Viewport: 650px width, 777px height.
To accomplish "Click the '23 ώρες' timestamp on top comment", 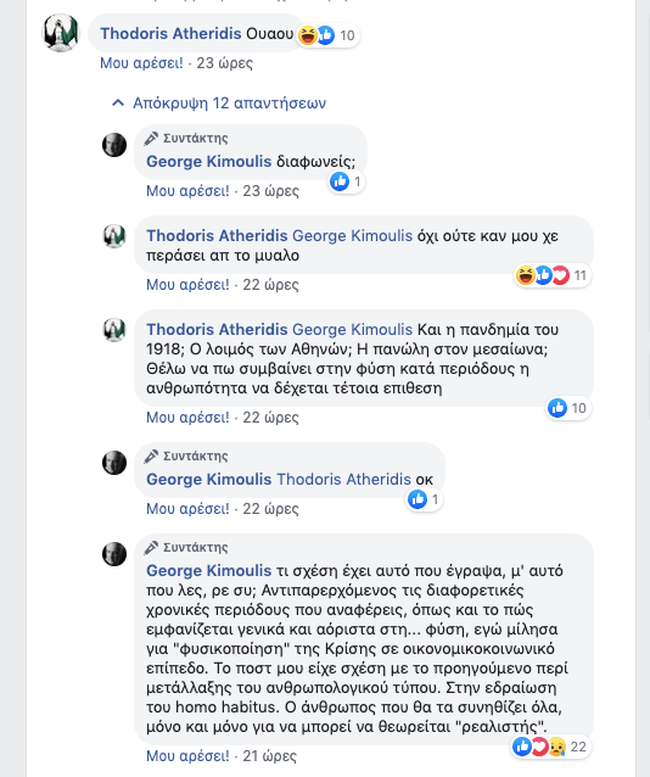I will click(x=224, y=63).
